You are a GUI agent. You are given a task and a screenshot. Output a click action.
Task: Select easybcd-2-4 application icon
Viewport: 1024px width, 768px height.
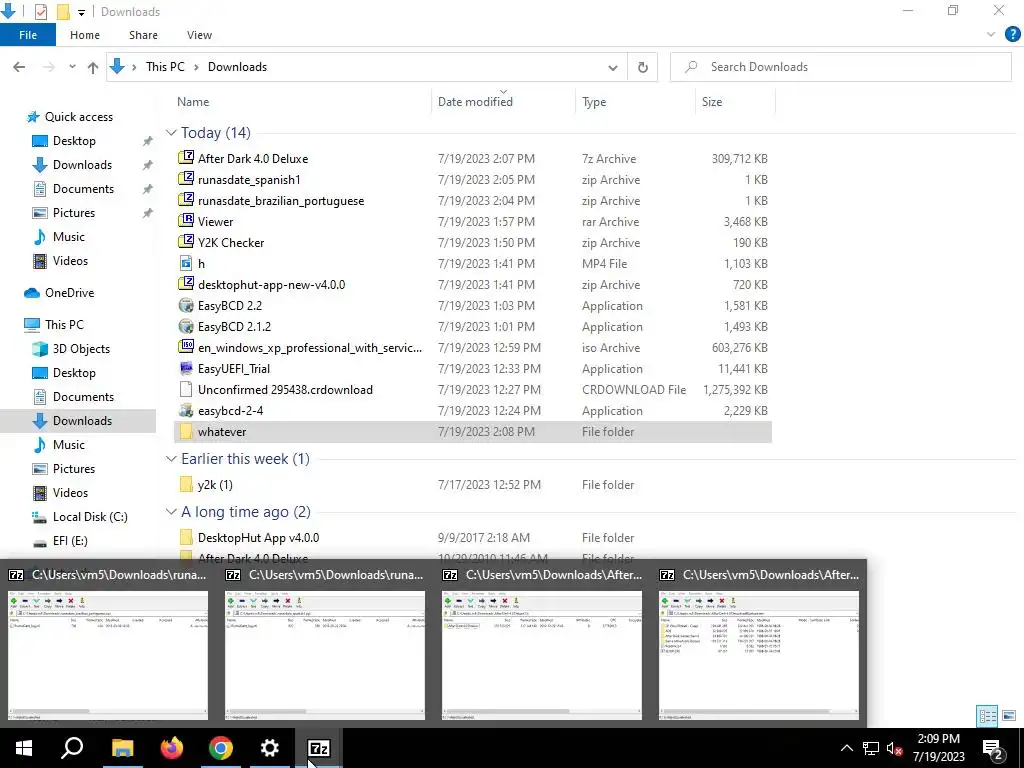pyautogui.click(x=186, y=410)
